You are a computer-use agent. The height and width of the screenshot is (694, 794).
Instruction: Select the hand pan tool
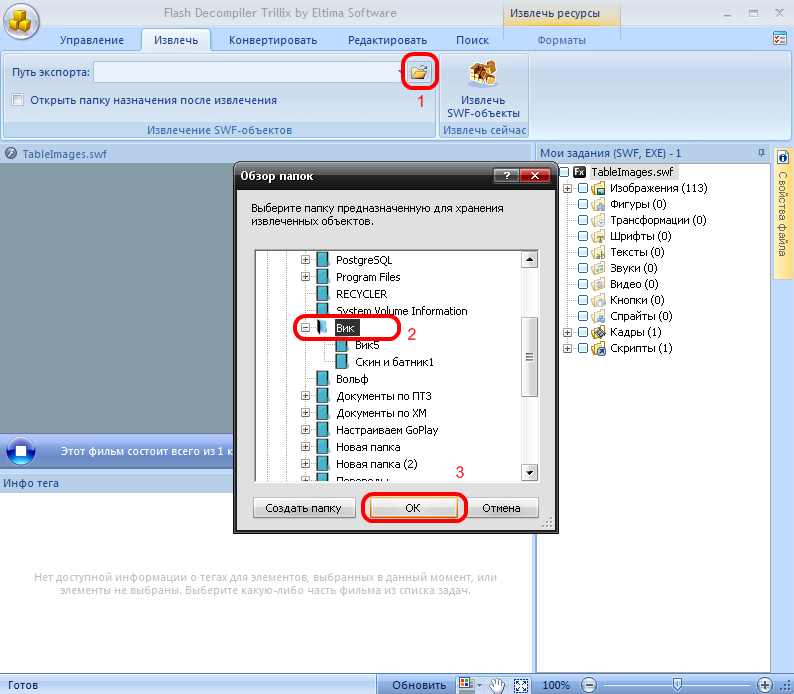[x=497, y=685]
